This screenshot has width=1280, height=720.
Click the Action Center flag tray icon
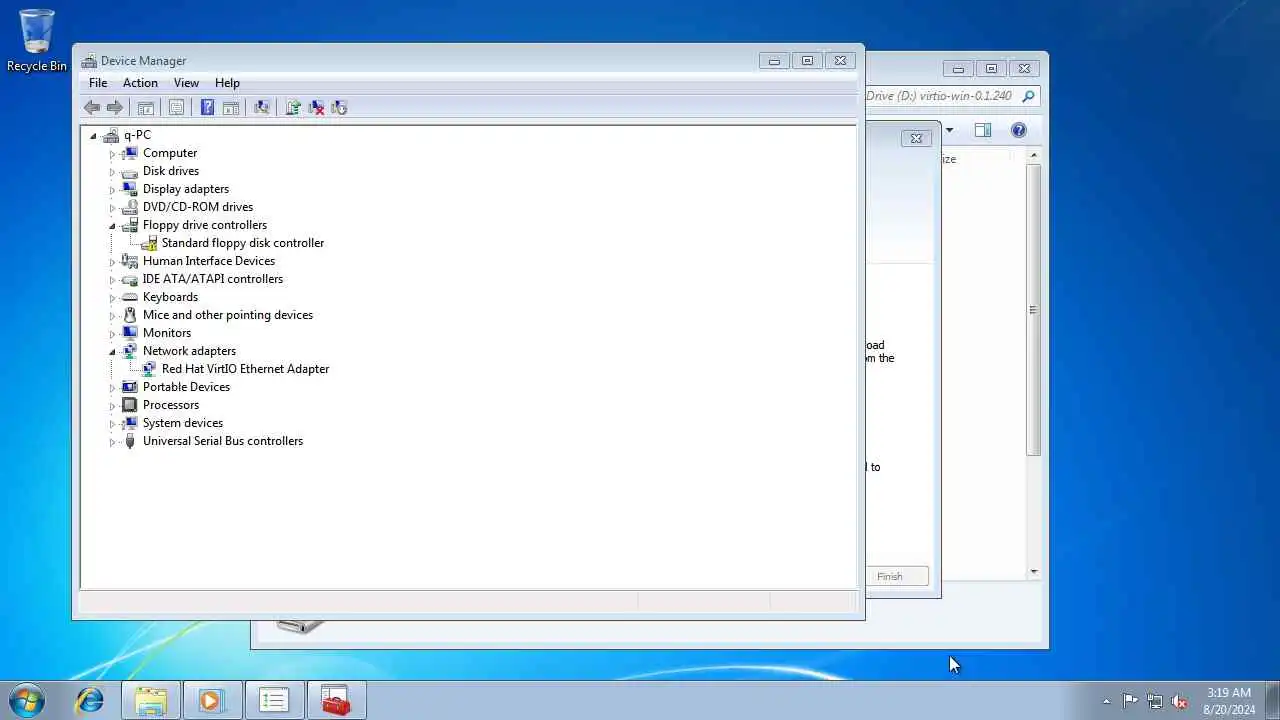1130,701
